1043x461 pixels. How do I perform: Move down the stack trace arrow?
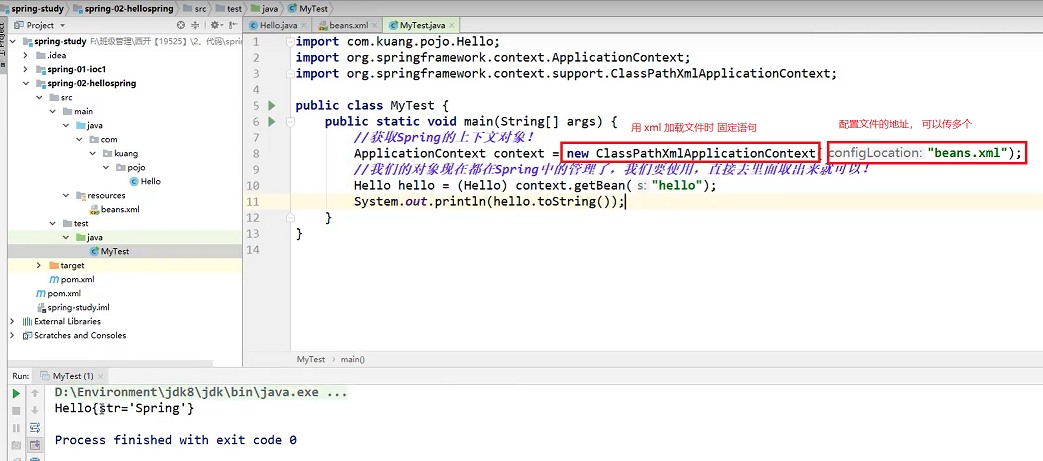(35, 410)
